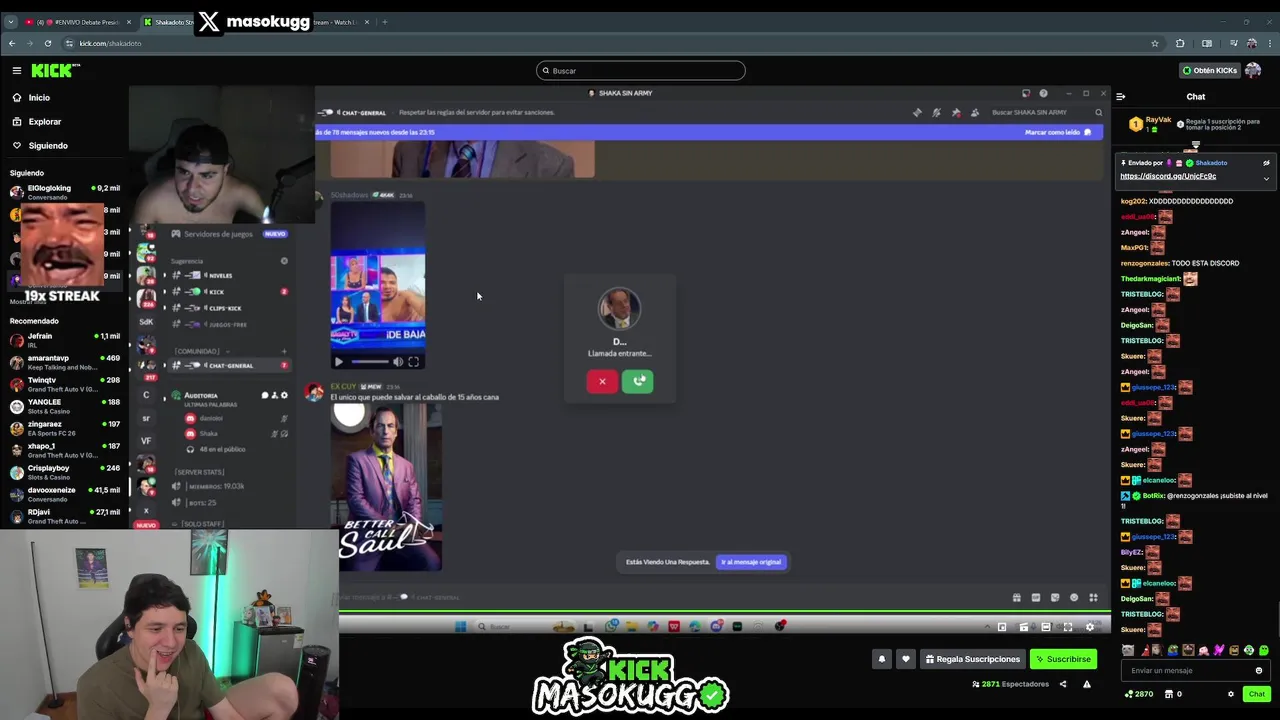Reload the browser page
This screenshot has width=1280, height=720.
click(47, 43)
